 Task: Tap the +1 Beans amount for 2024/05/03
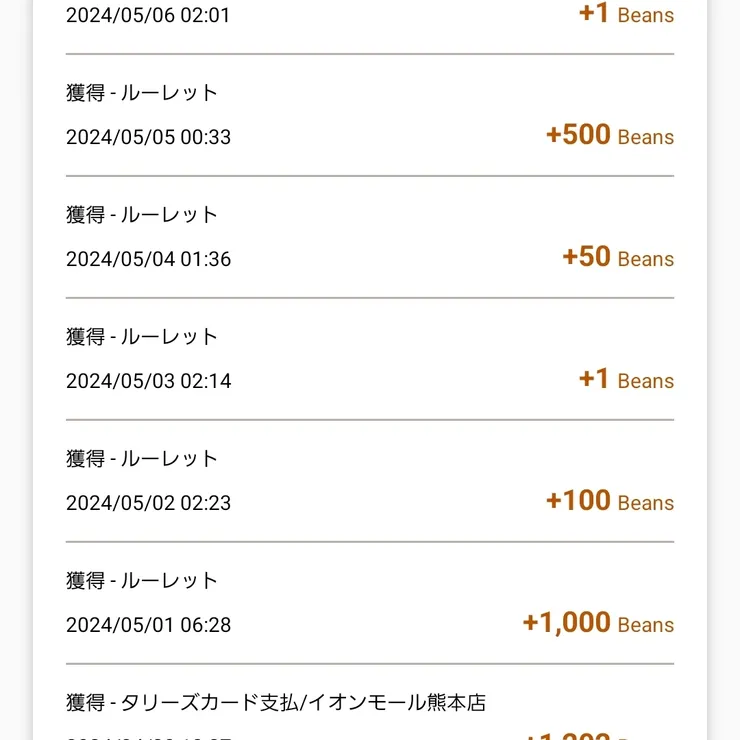tap(625, 380)
